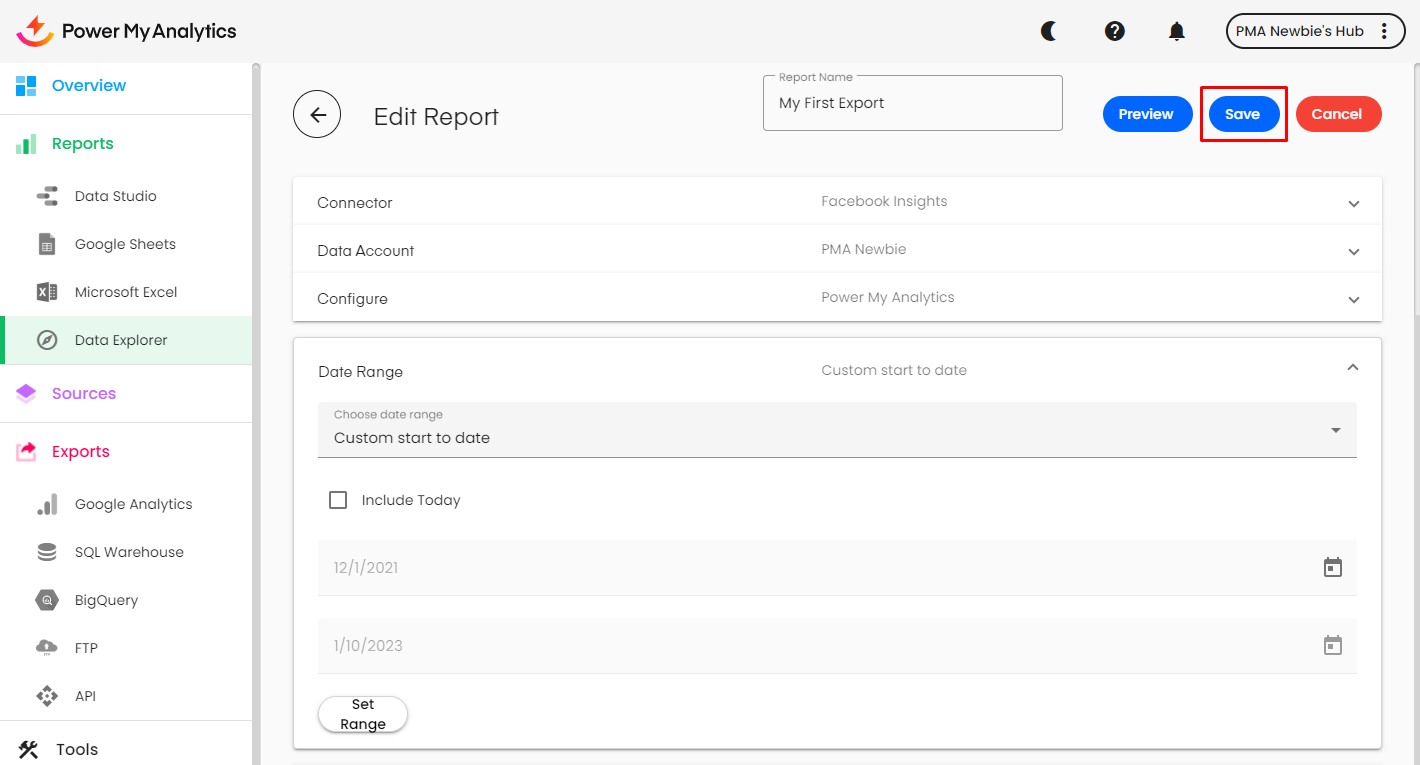Open the BigQuery export in sidebar

106,600
